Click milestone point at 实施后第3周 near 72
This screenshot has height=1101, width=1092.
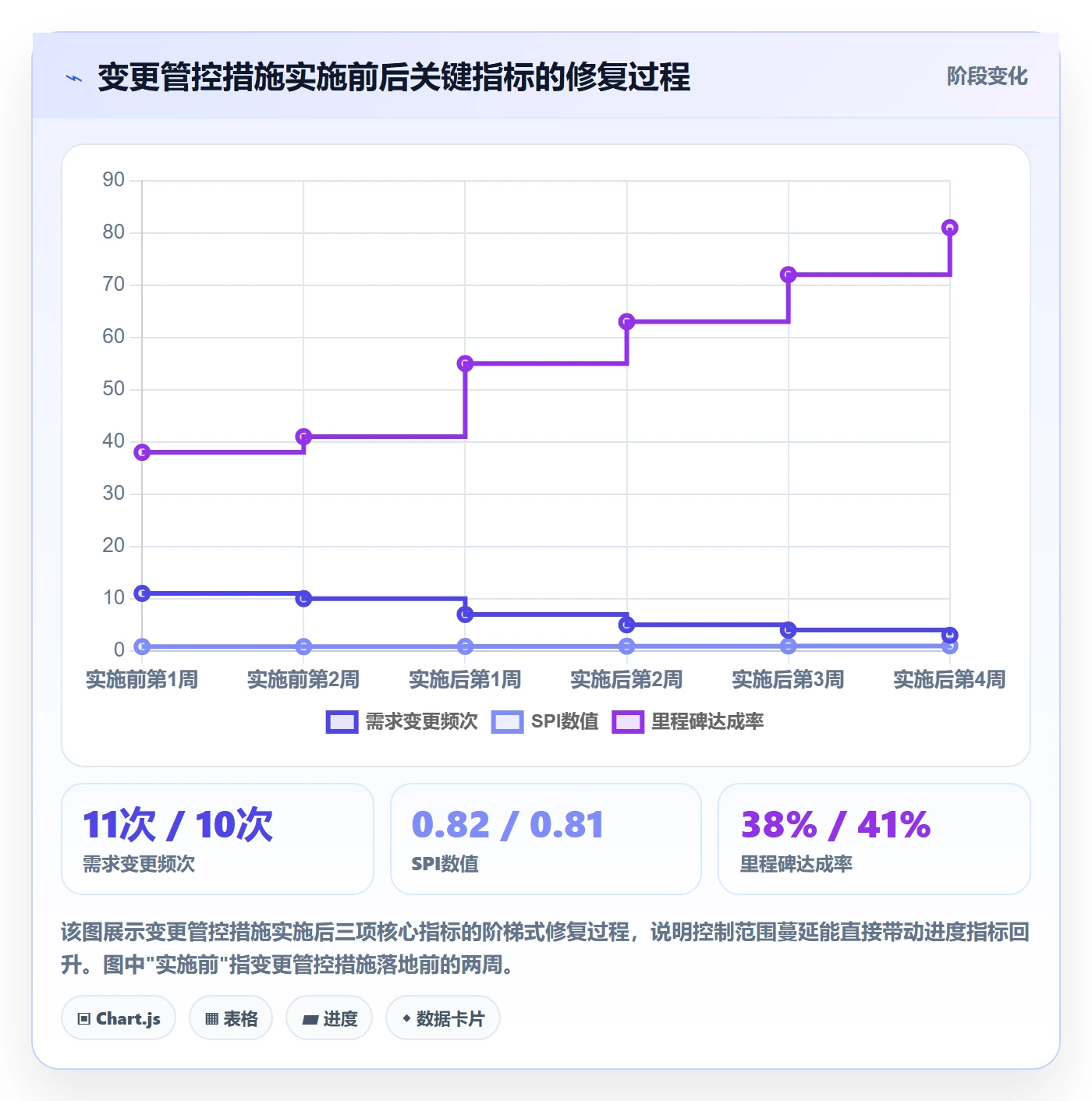[x=788, y=274]
